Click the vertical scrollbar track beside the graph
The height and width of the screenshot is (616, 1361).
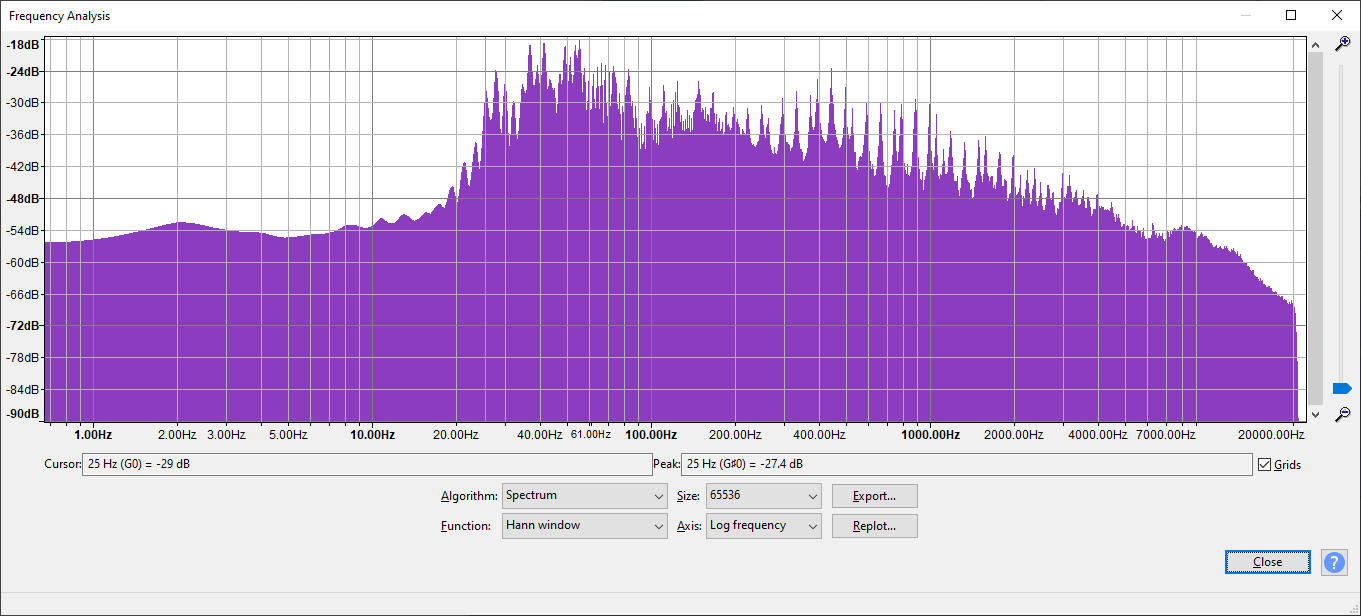1315,230
